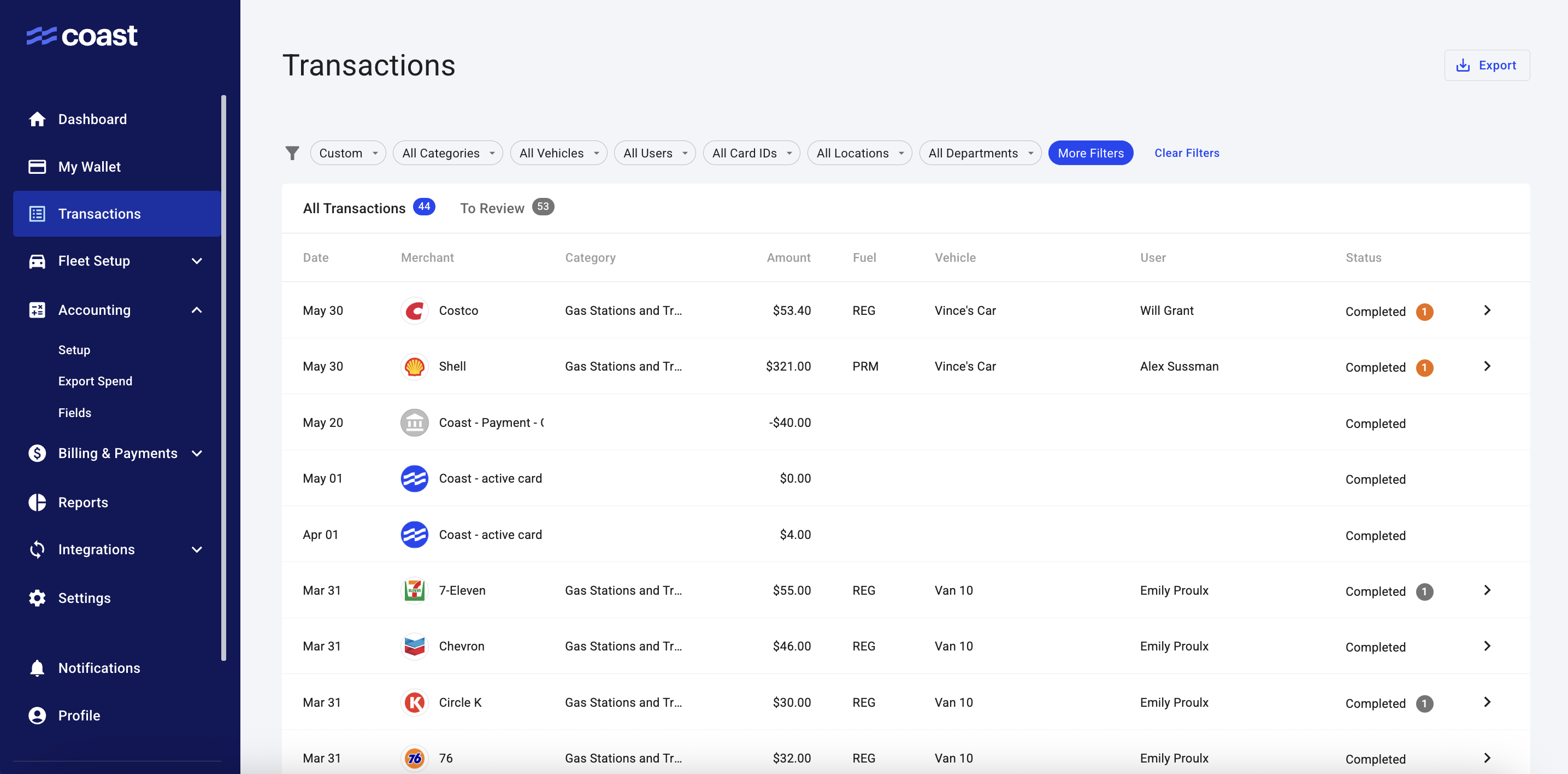Click the Clear Filters link

coord(1186,153)
